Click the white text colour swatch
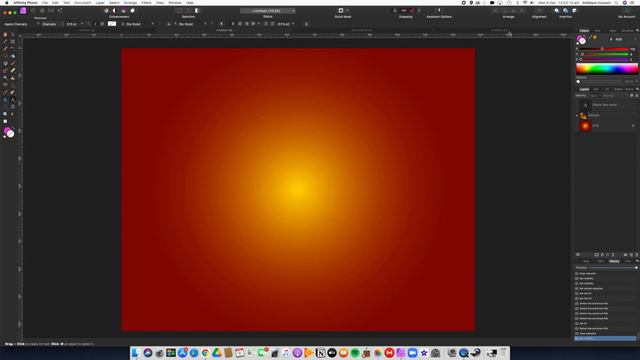This screenshot has width=640, height=360. pos(112,24)
